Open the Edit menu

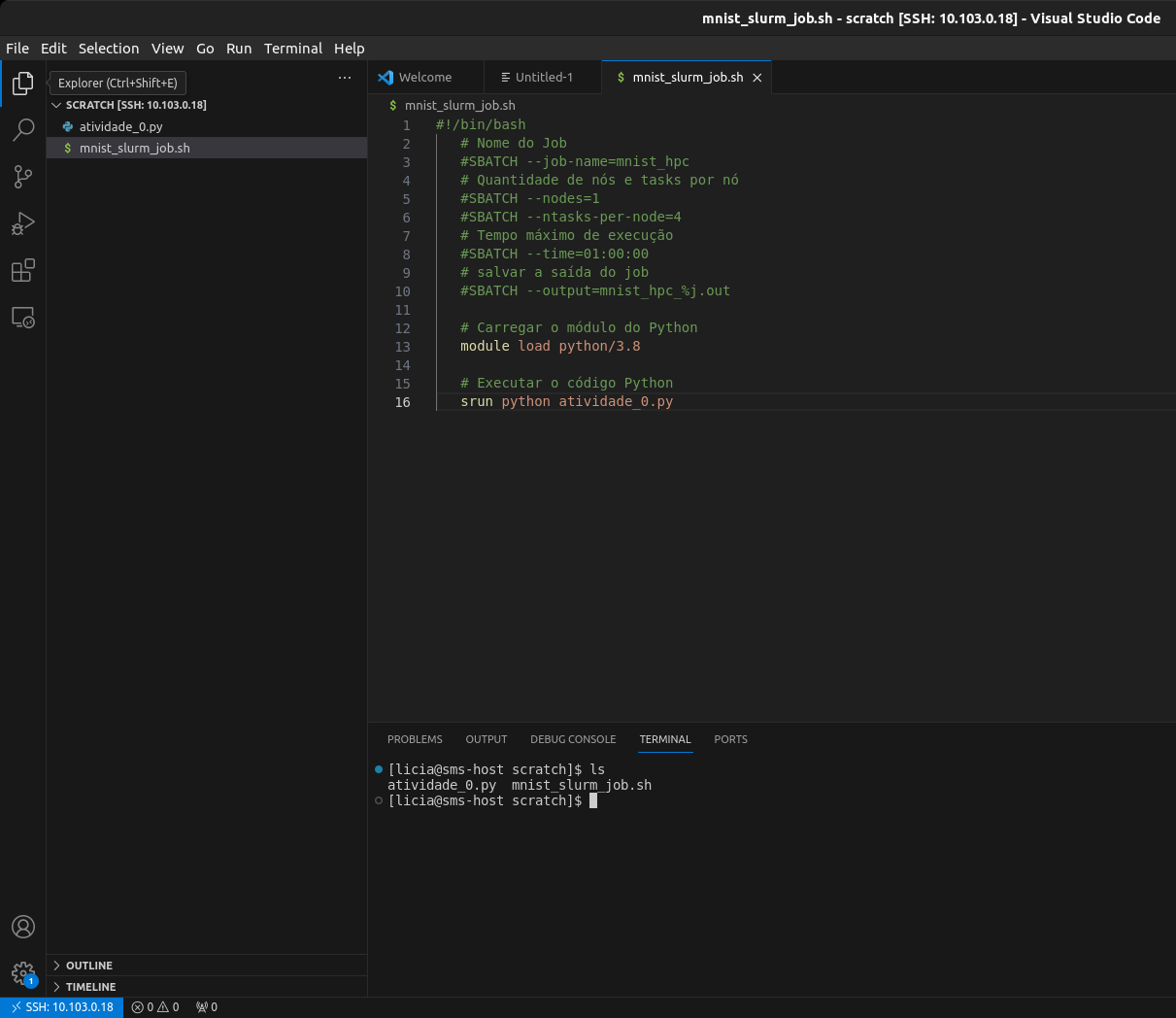point(53,49)
